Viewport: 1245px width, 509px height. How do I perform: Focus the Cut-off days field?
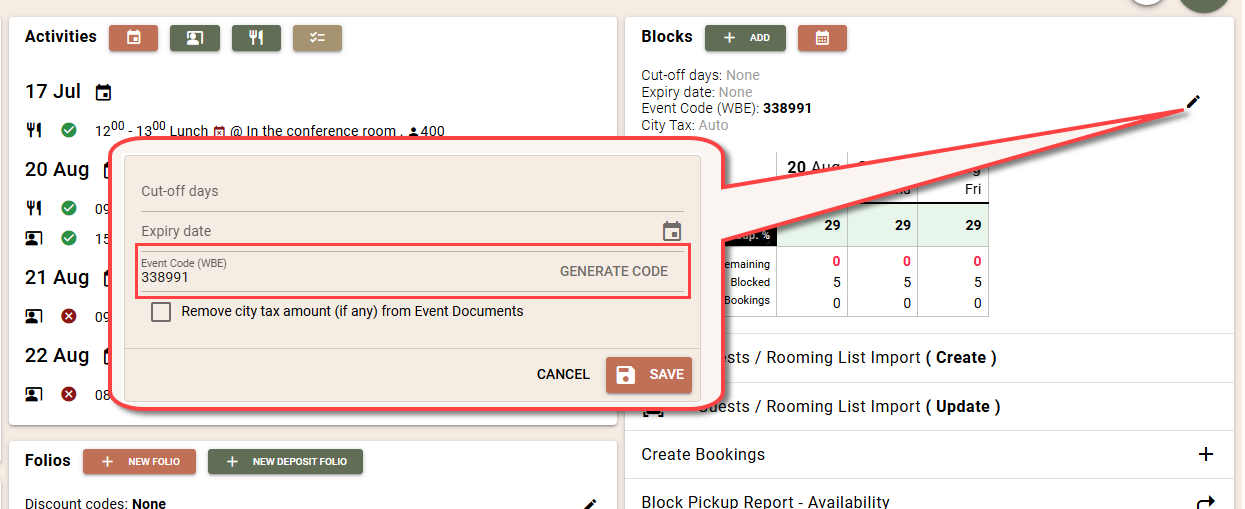click(412, 191)
